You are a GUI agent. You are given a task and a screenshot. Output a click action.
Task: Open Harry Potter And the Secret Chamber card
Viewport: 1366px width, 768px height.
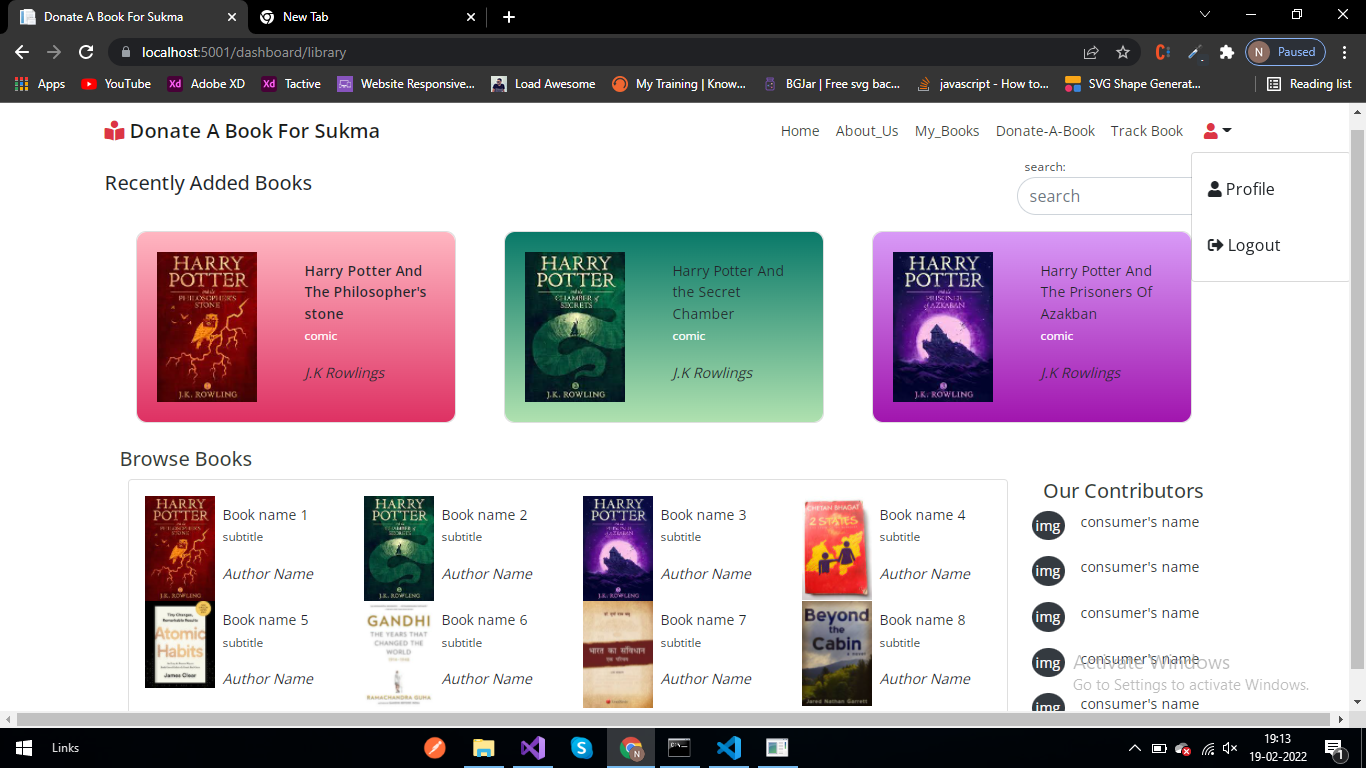664,327
